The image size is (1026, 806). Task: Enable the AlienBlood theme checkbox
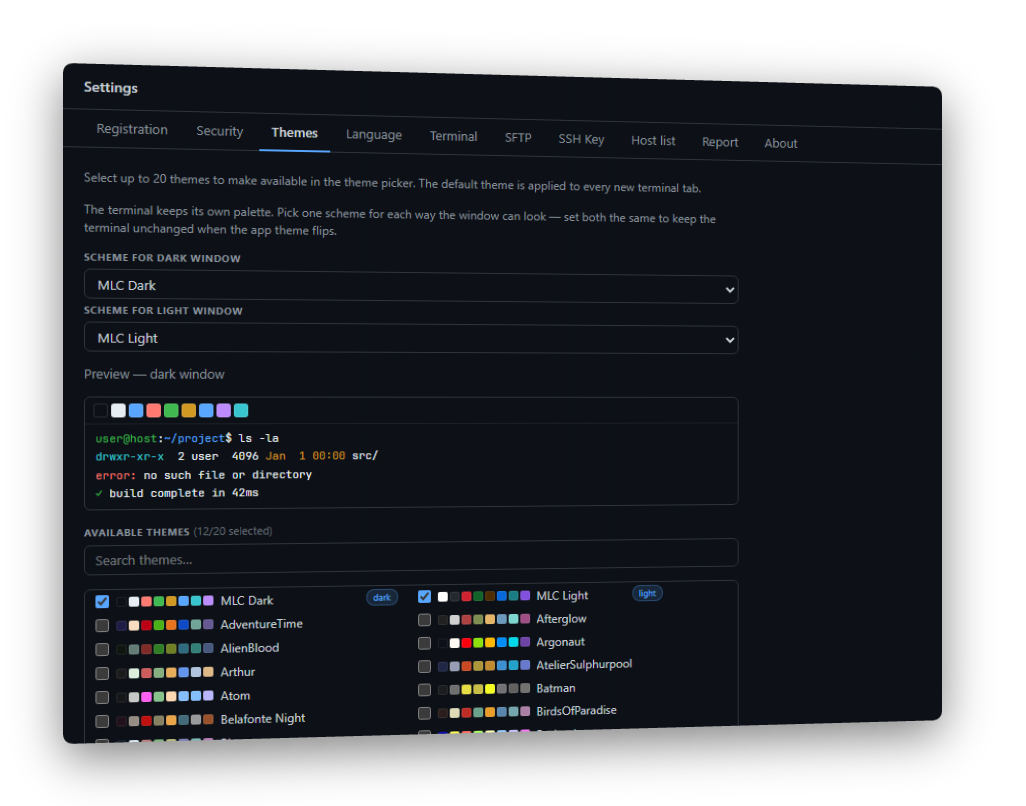(x=102, y=649)
